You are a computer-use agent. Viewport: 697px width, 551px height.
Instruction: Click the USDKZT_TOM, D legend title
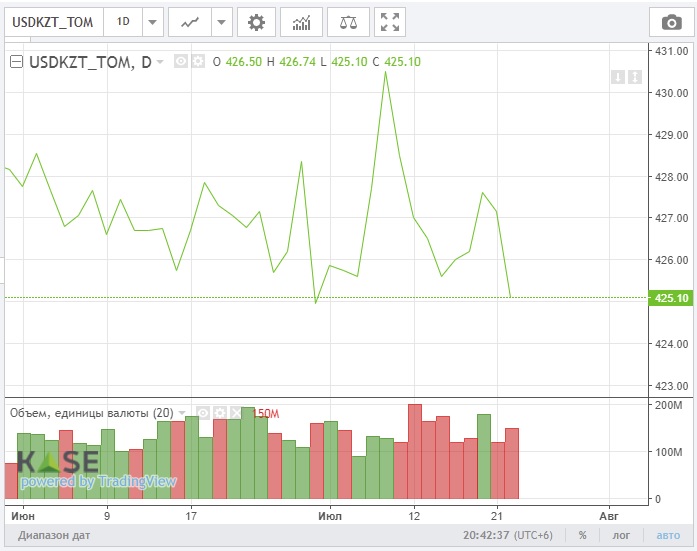coord(90,62)
